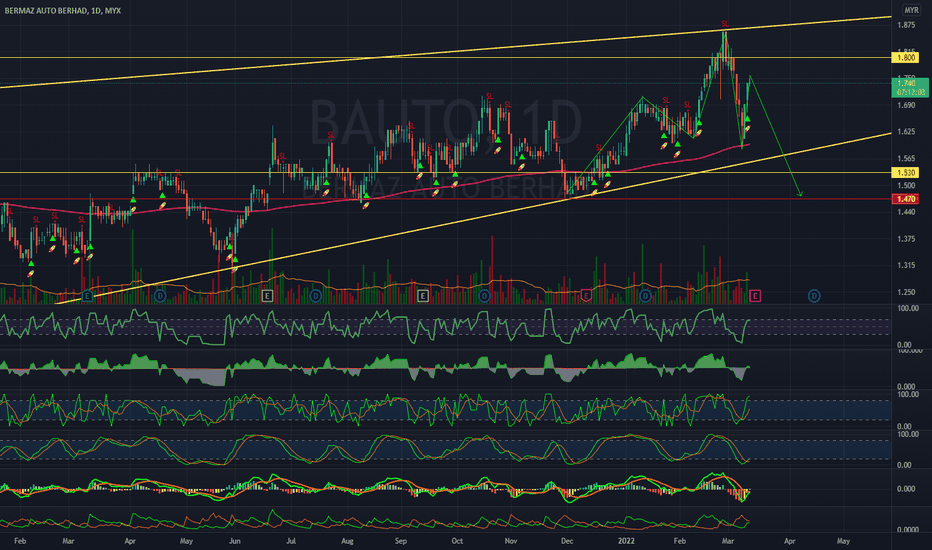Click the 1.875 price axis label
This screenshot has width=932, height=550.
pyautogui.click(x=906, y=25)
